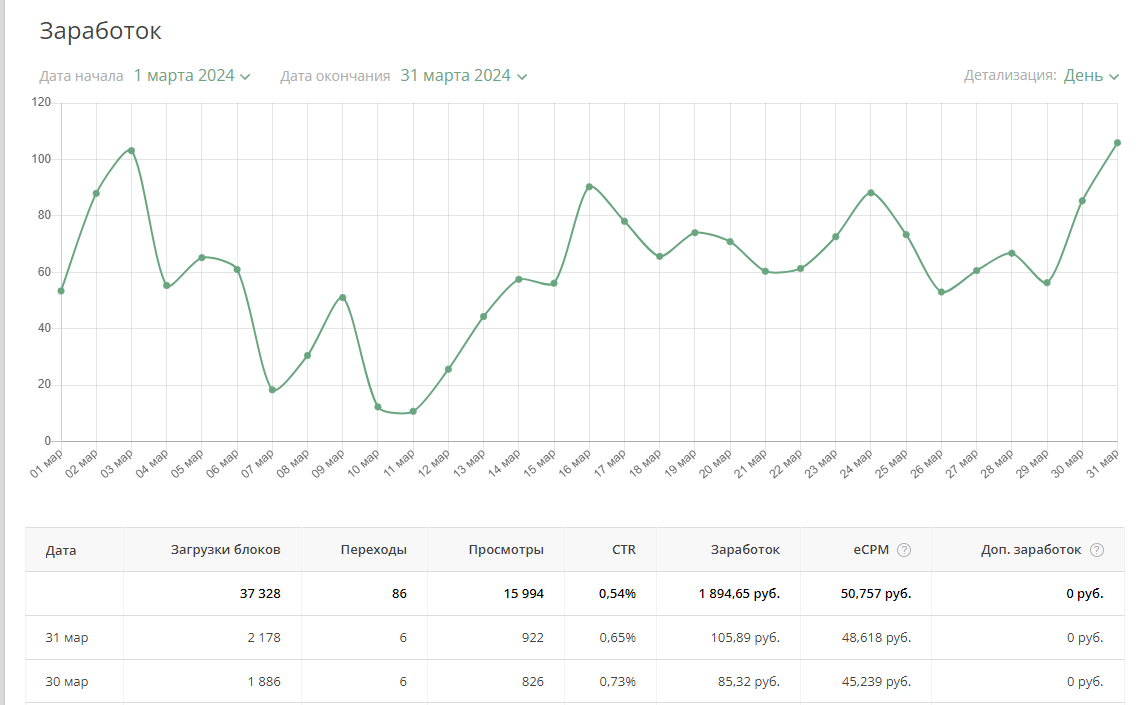
Task: Click the Доп. заработок help icon
Action: click(x=1097, y=550)
